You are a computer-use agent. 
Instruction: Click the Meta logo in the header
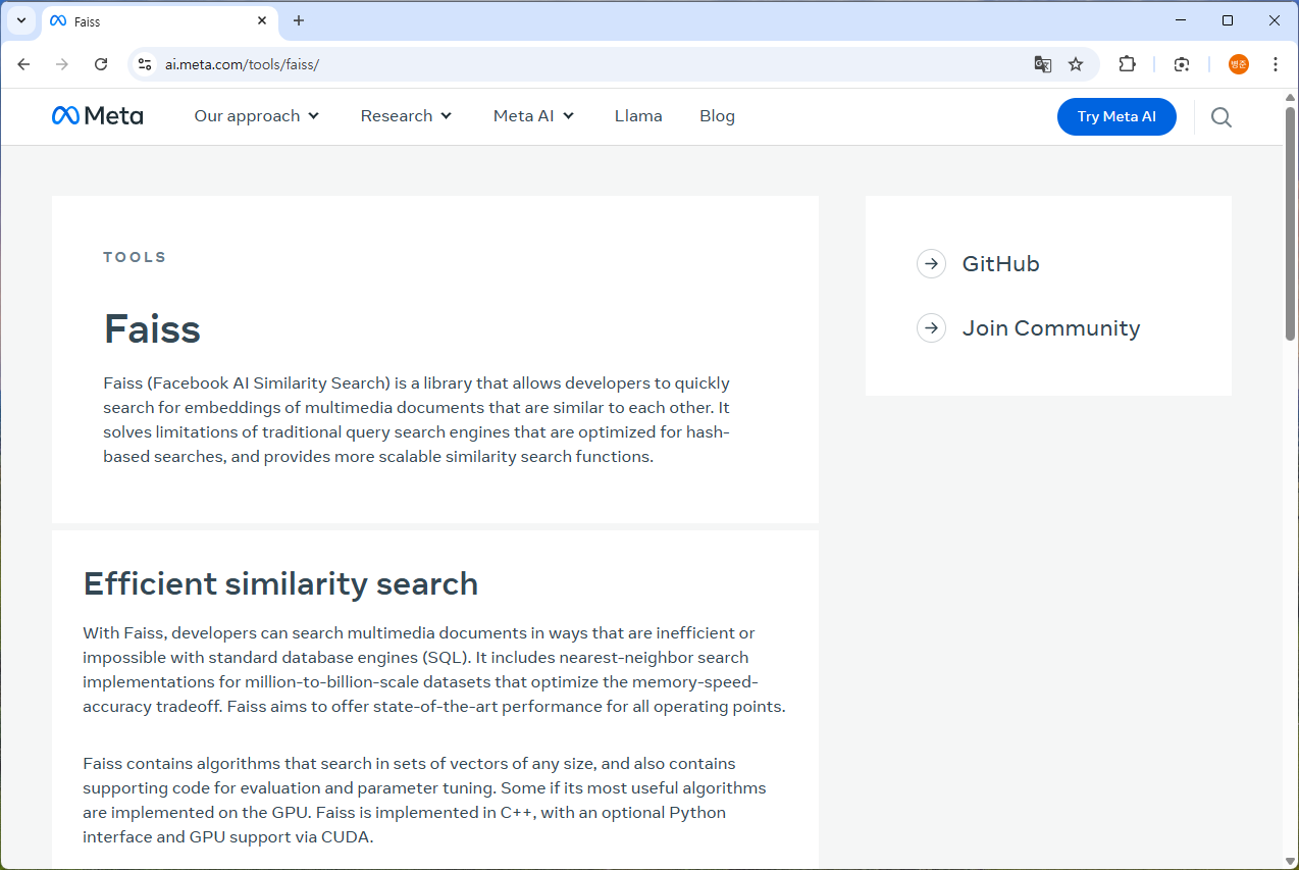(x=97, y=116)
